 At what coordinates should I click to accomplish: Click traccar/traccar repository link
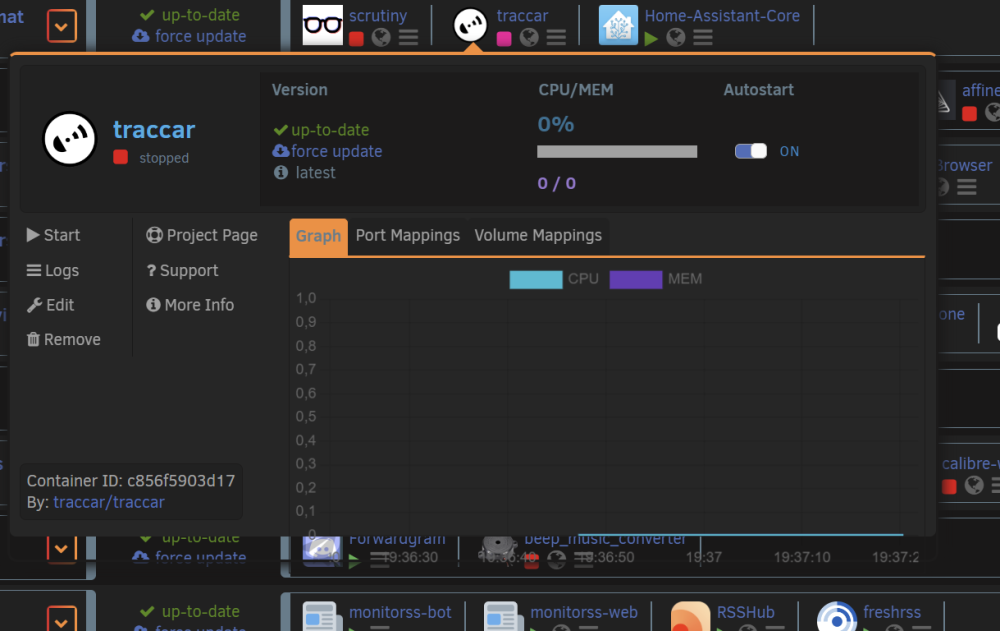tap(109, 502)
